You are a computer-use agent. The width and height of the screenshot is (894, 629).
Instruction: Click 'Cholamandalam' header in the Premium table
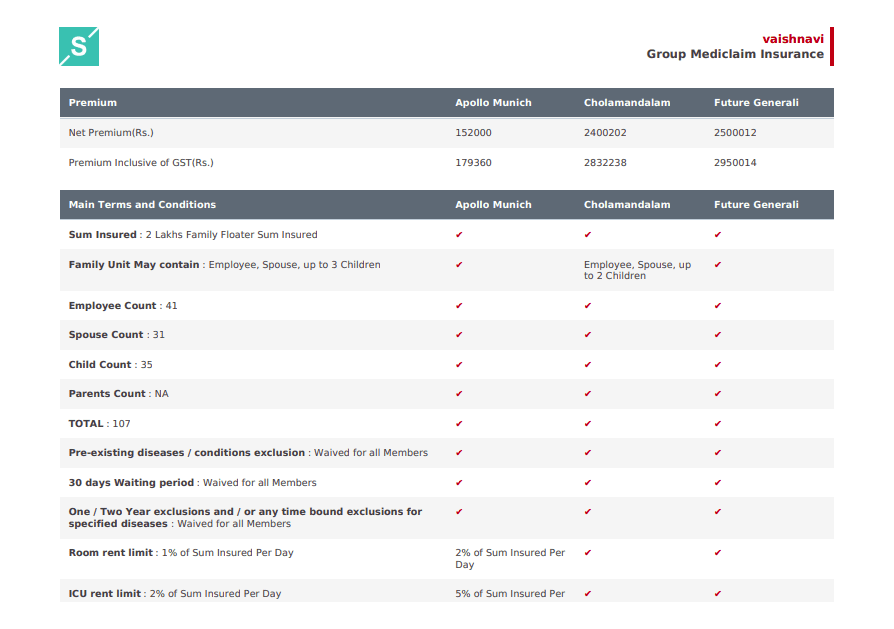[x=627, y=103]
